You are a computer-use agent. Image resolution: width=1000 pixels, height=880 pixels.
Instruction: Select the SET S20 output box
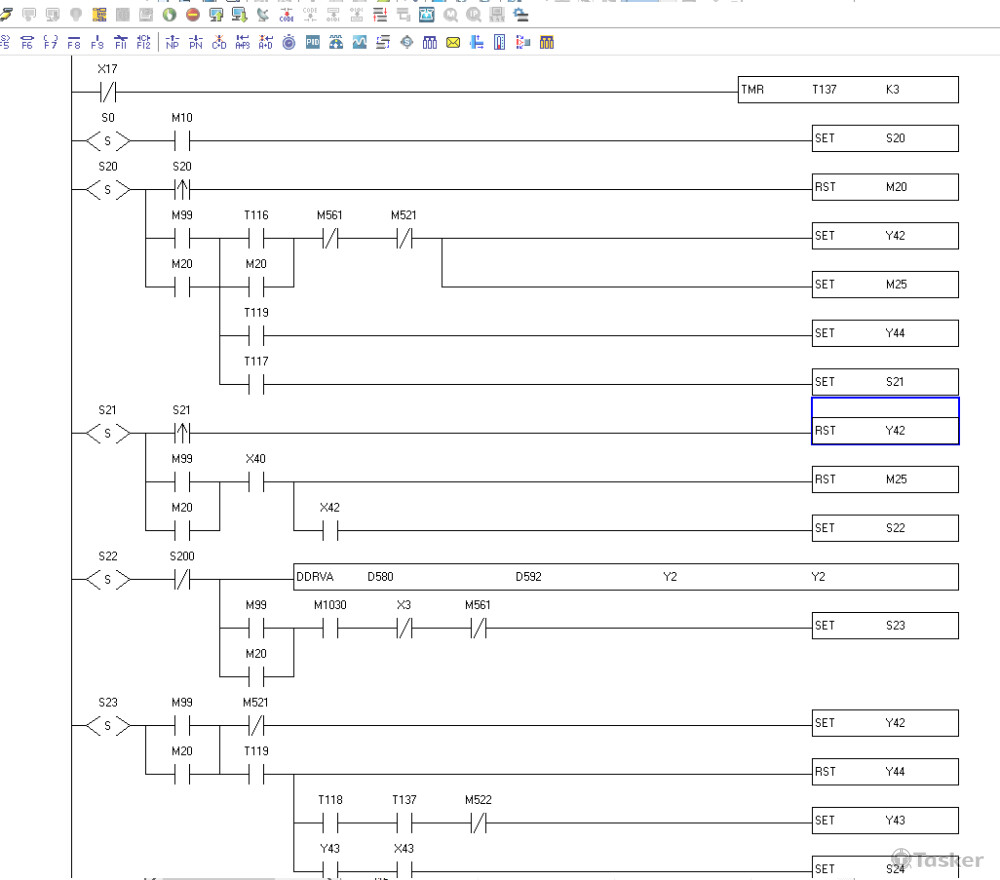(x=884, y=138)
